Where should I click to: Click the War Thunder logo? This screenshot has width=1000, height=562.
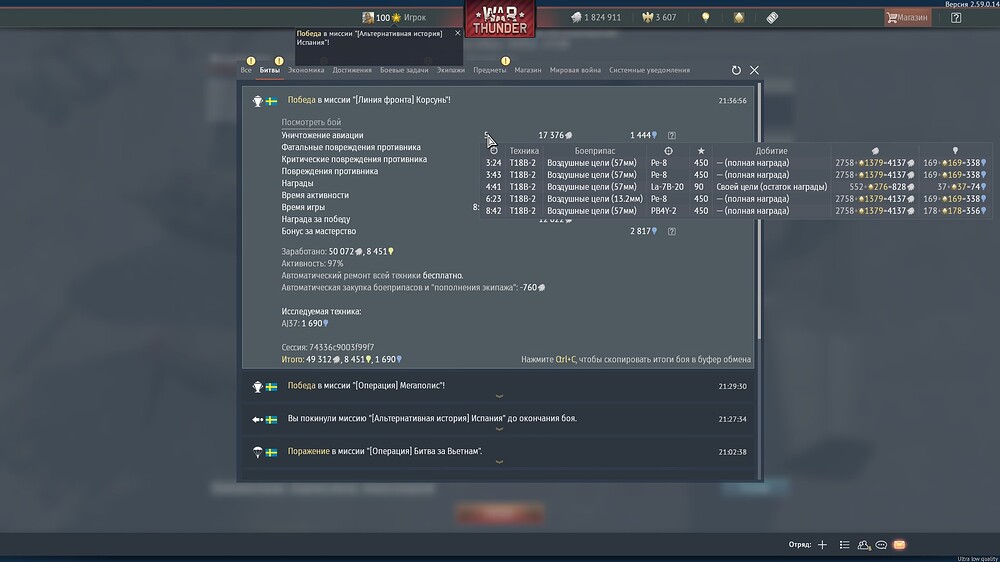pyautogui.click(x=500, y=18)
